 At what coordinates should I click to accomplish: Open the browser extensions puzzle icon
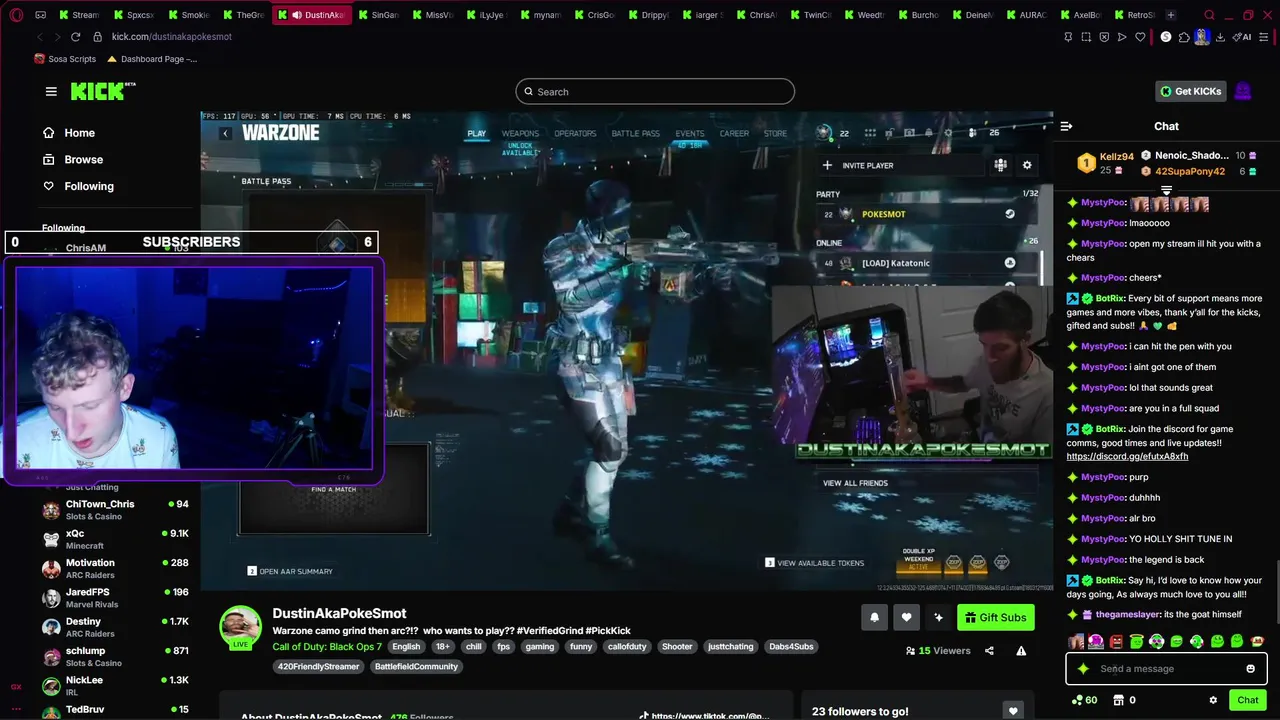(x=1184, y=37)
